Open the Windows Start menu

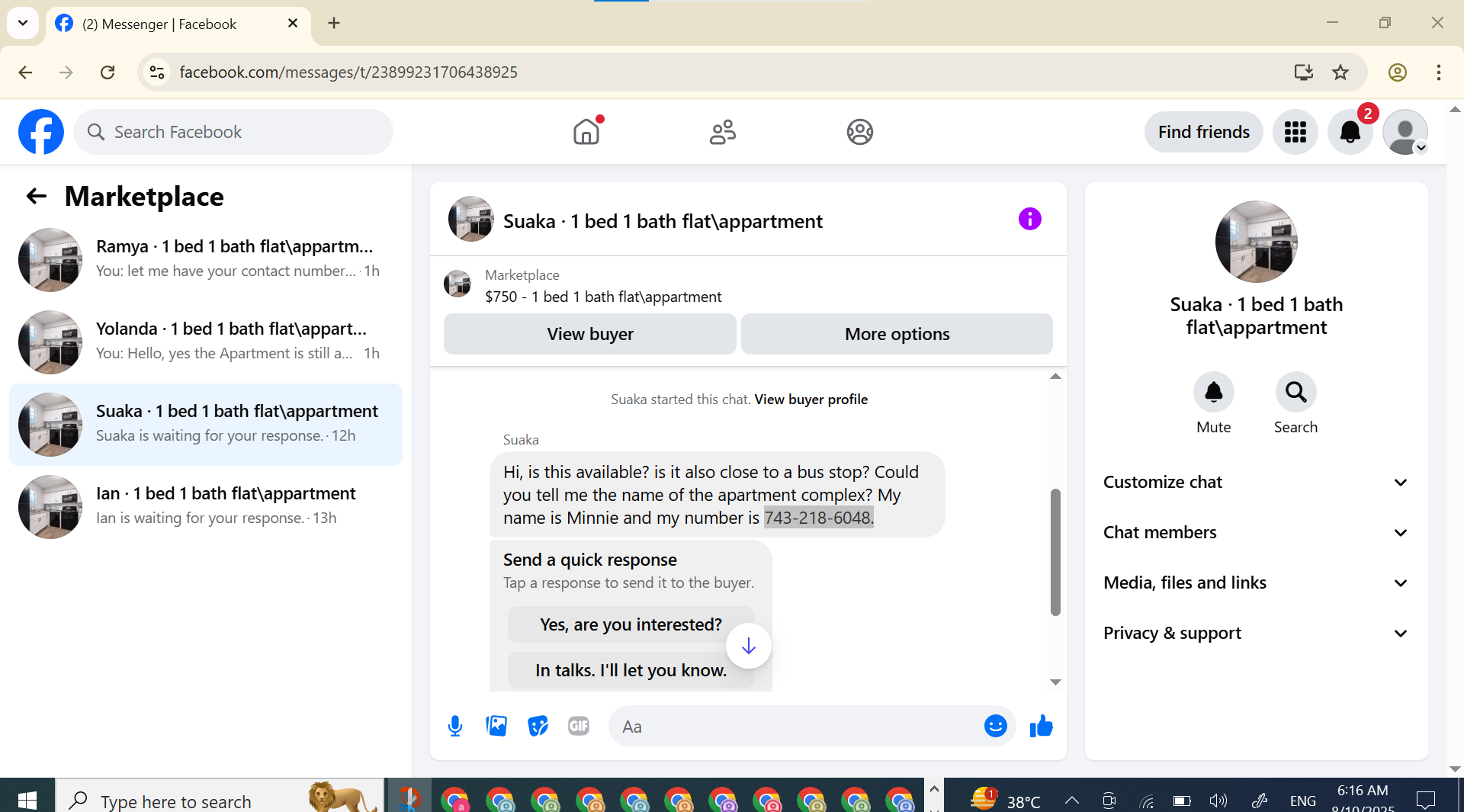pyautogui.click(x=27, y=800)
